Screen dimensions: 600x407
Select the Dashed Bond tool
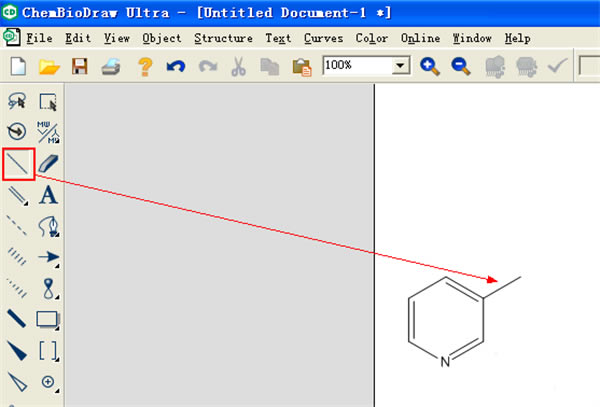point(17,225)
